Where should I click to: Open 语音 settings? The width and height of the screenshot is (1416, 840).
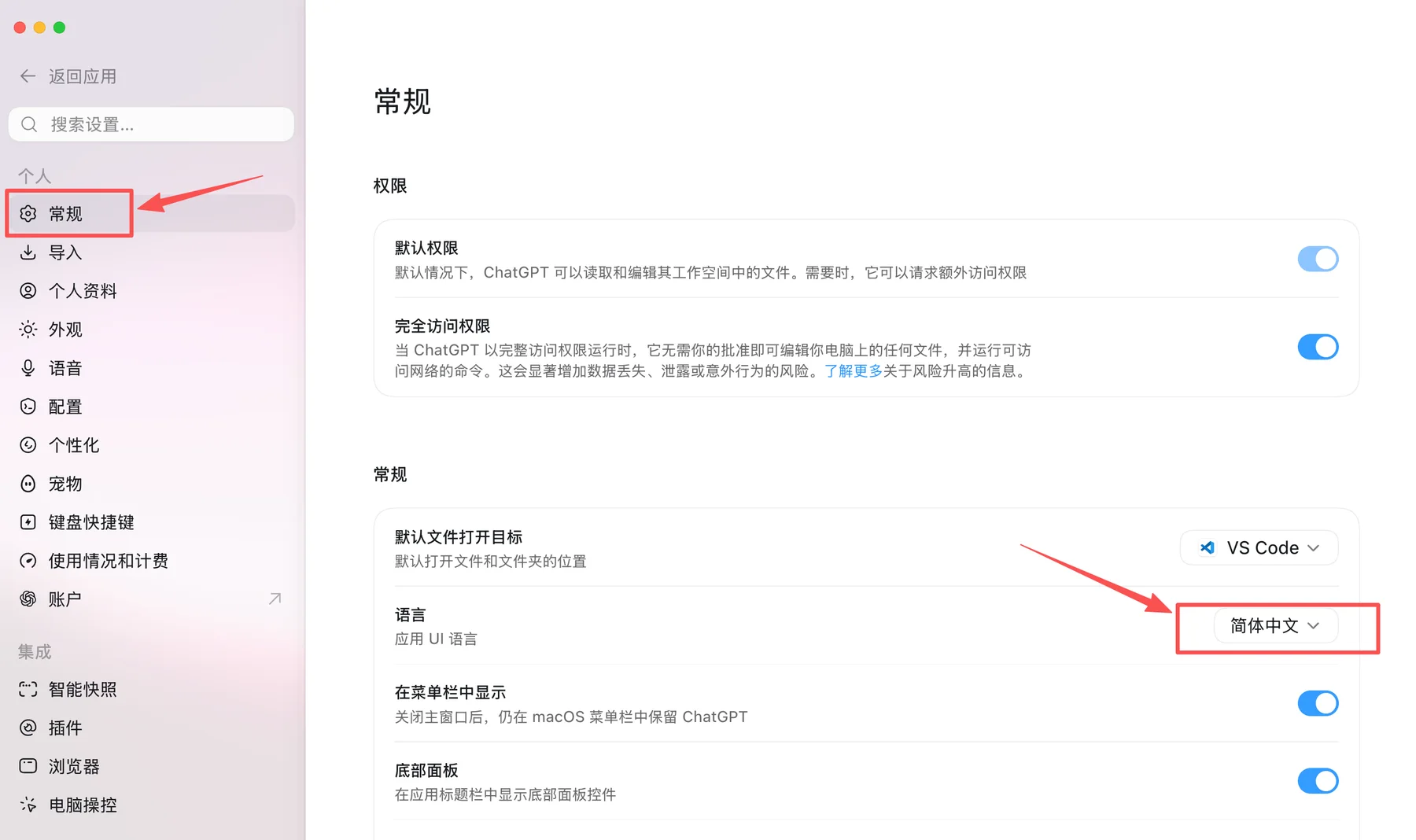click(151, 368)
